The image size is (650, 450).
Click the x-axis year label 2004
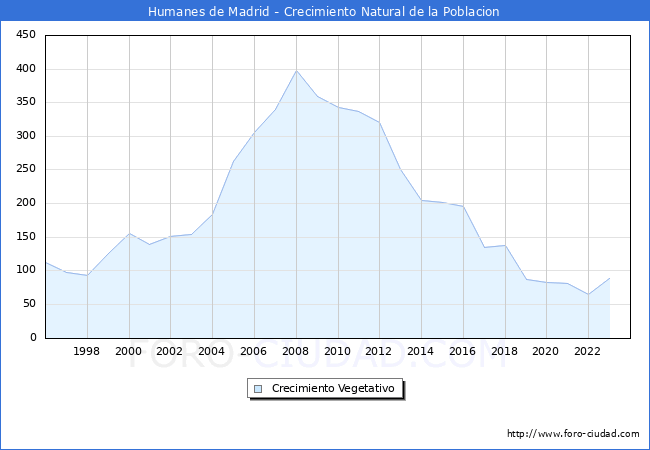[x=211, y=351]
